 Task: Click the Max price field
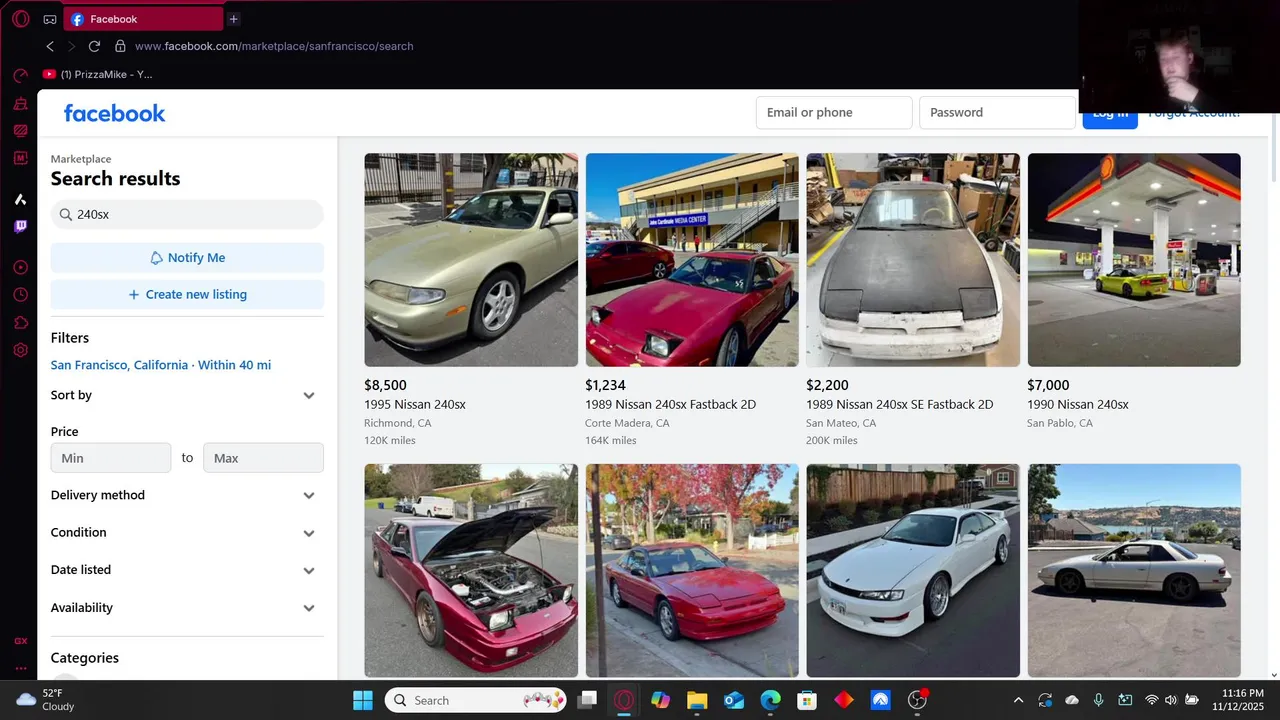click(x=263, y=458)
